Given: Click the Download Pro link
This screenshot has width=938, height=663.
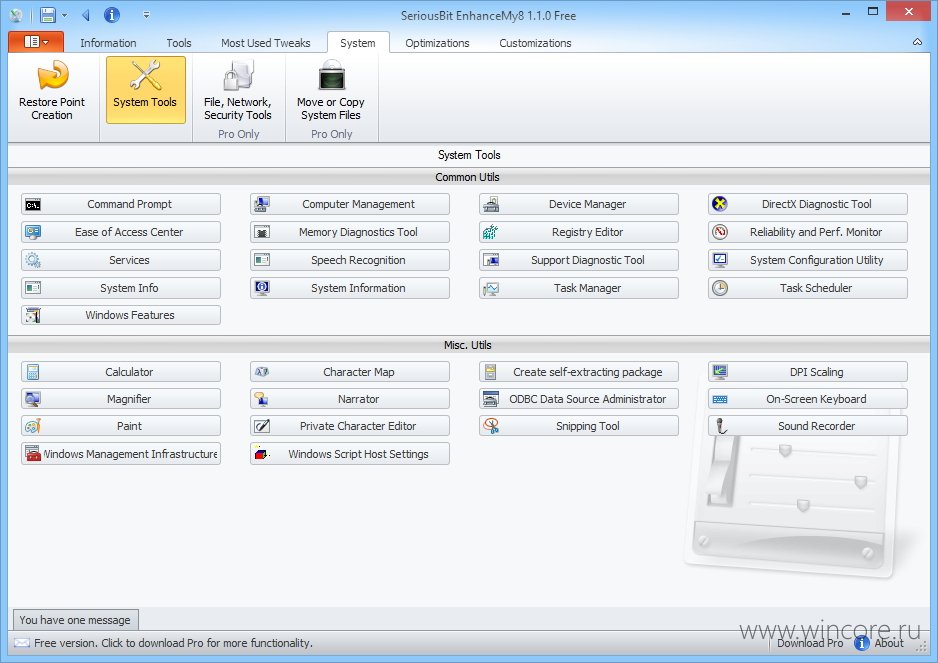Looking at the screenshot, I should point(810,643).
